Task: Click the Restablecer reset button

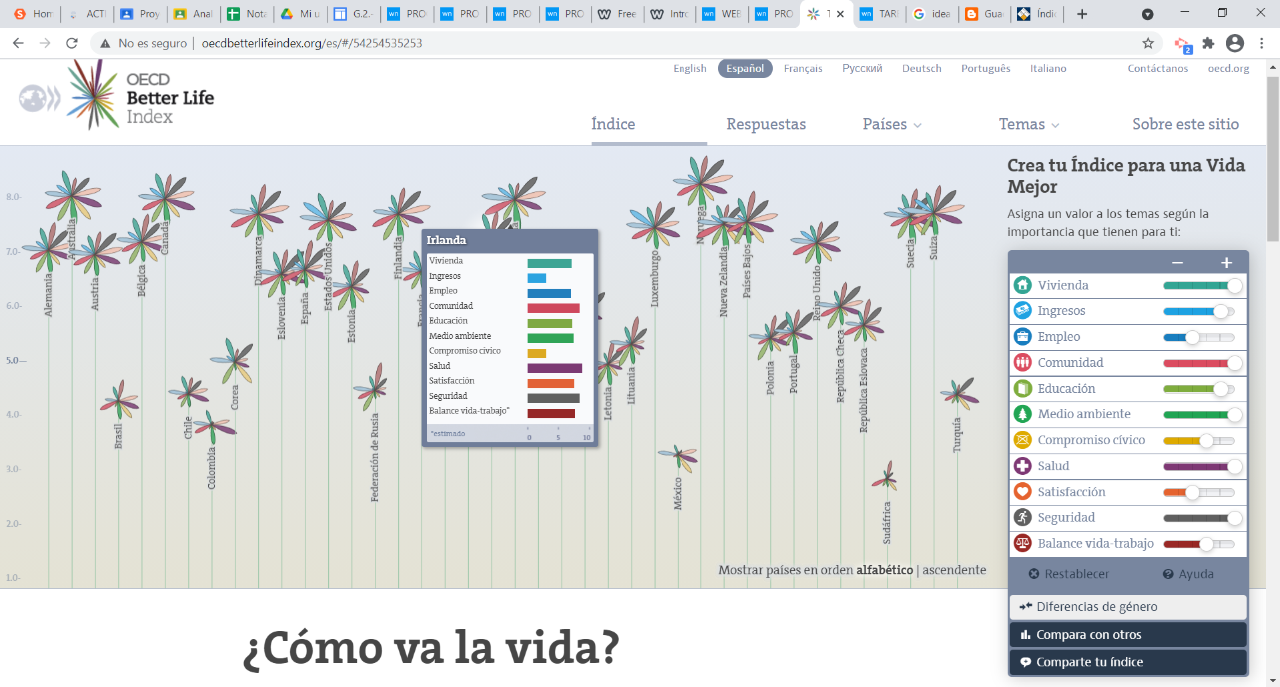Action: (x=1068, y=574)
